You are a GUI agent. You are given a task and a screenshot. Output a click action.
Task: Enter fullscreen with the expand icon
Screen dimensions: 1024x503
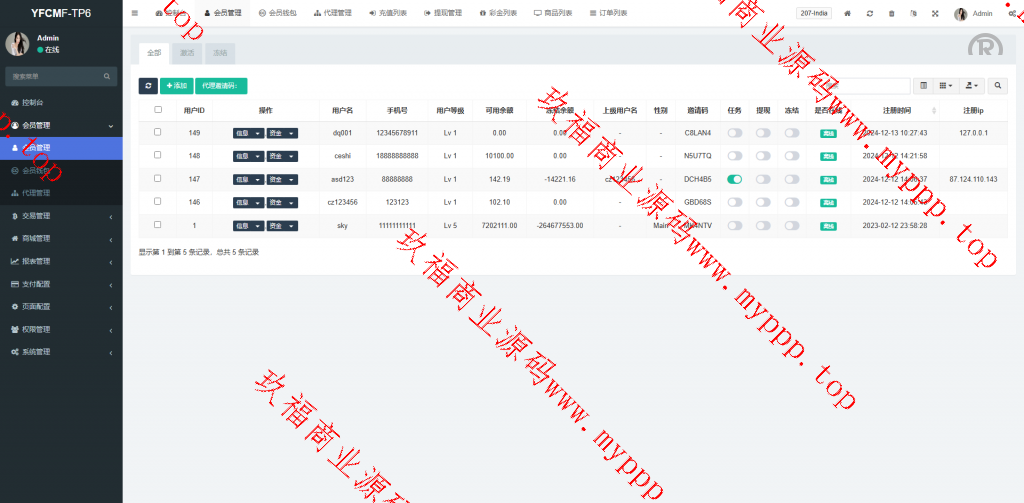[x=935, y=14]
